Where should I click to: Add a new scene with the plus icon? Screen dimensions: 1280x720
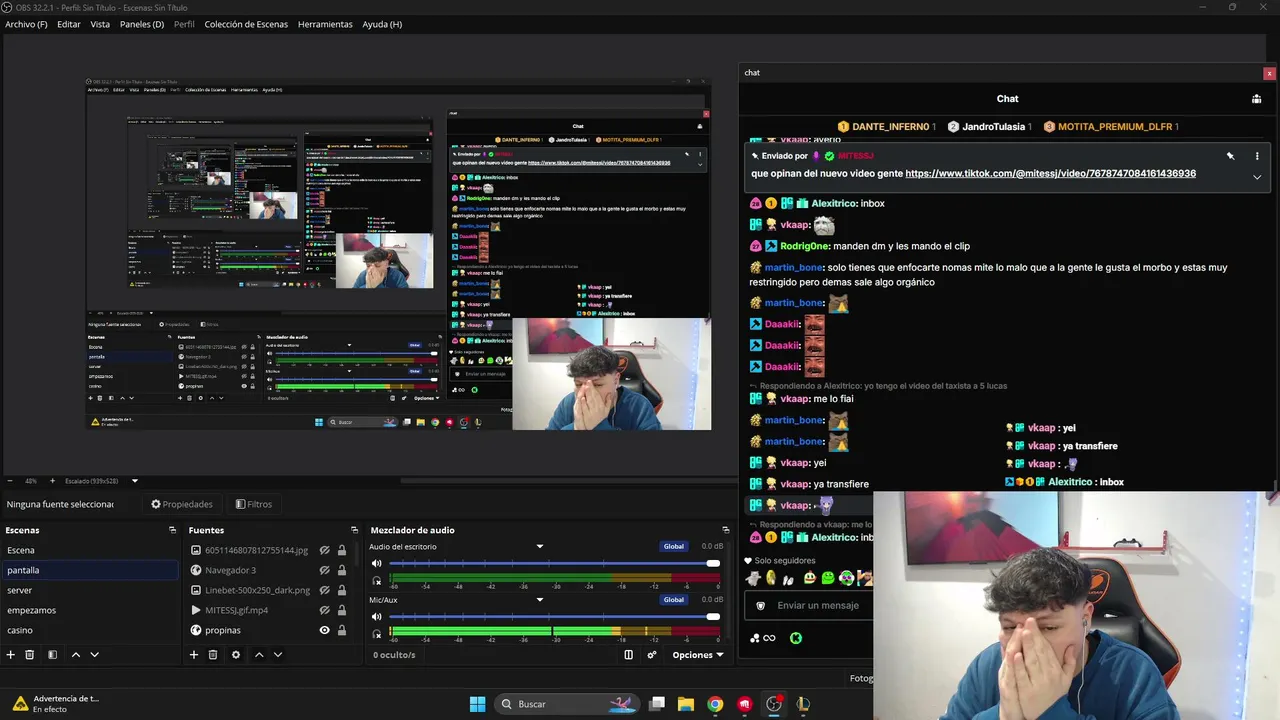pos(11,655)
